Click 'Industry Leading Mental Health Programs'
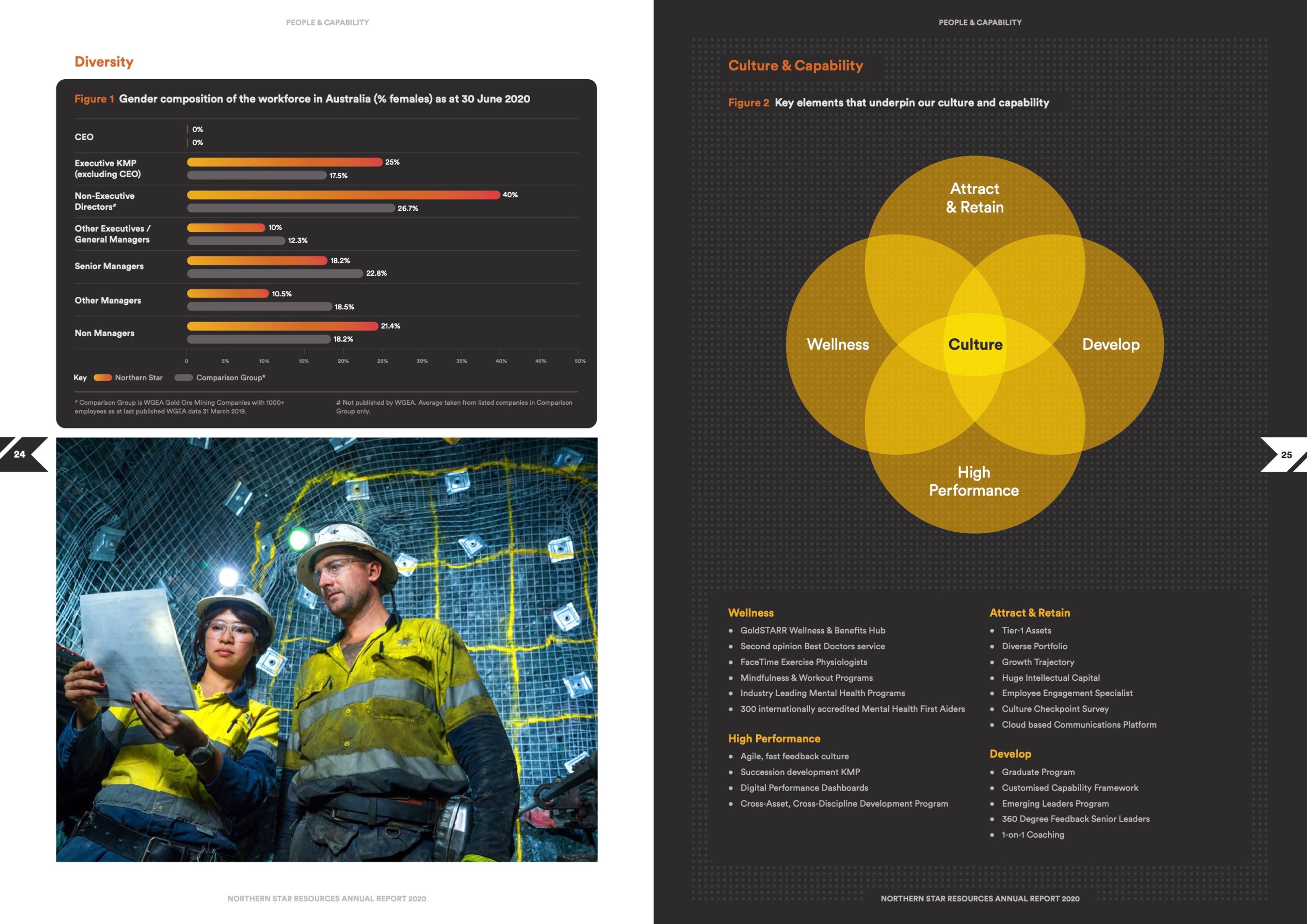Screen dimensions: 1307x924 coord(823,694)
